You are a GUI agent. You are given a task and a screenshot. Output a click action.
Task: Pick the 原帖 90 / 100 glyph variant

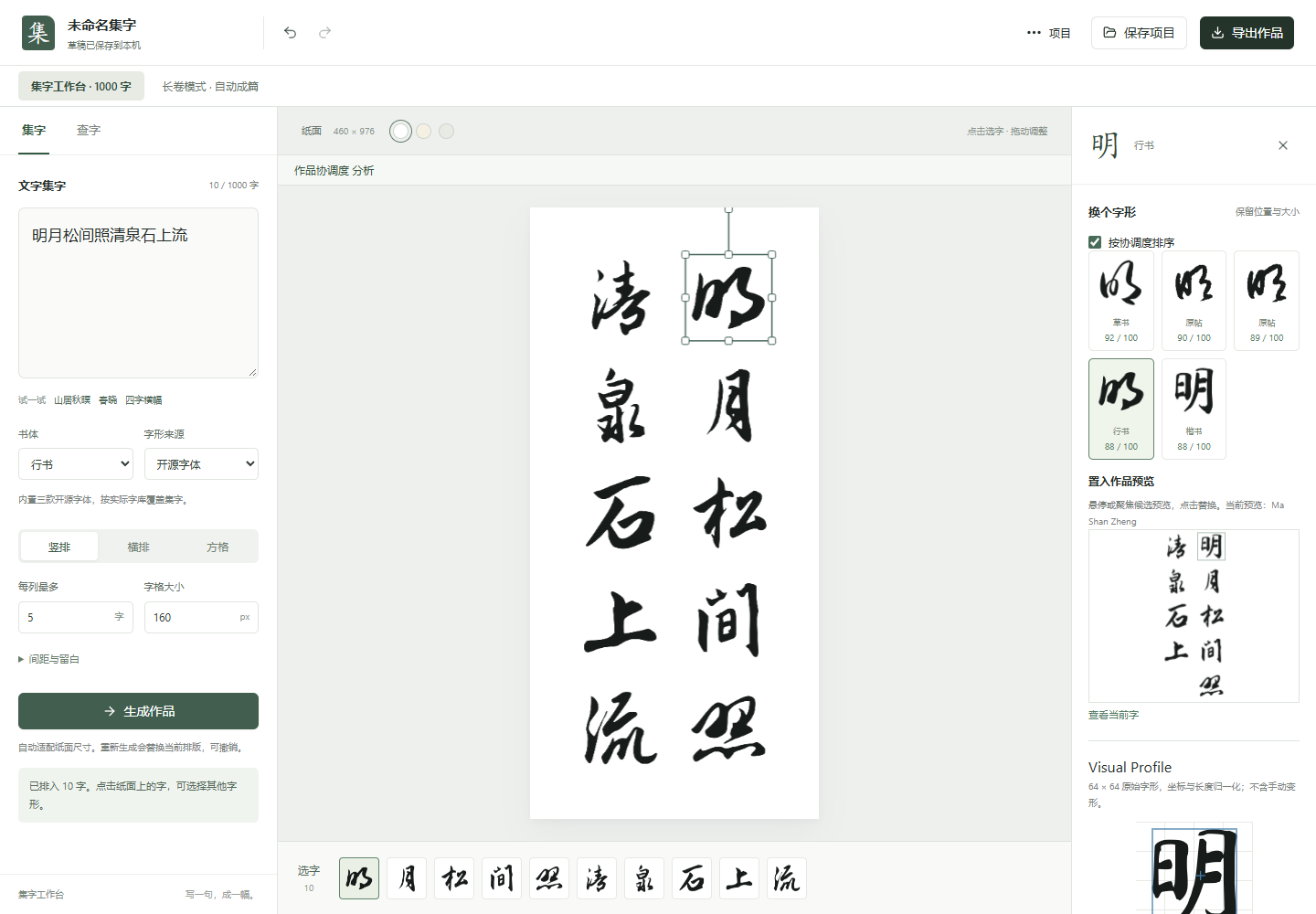(x=1194, y=300)
